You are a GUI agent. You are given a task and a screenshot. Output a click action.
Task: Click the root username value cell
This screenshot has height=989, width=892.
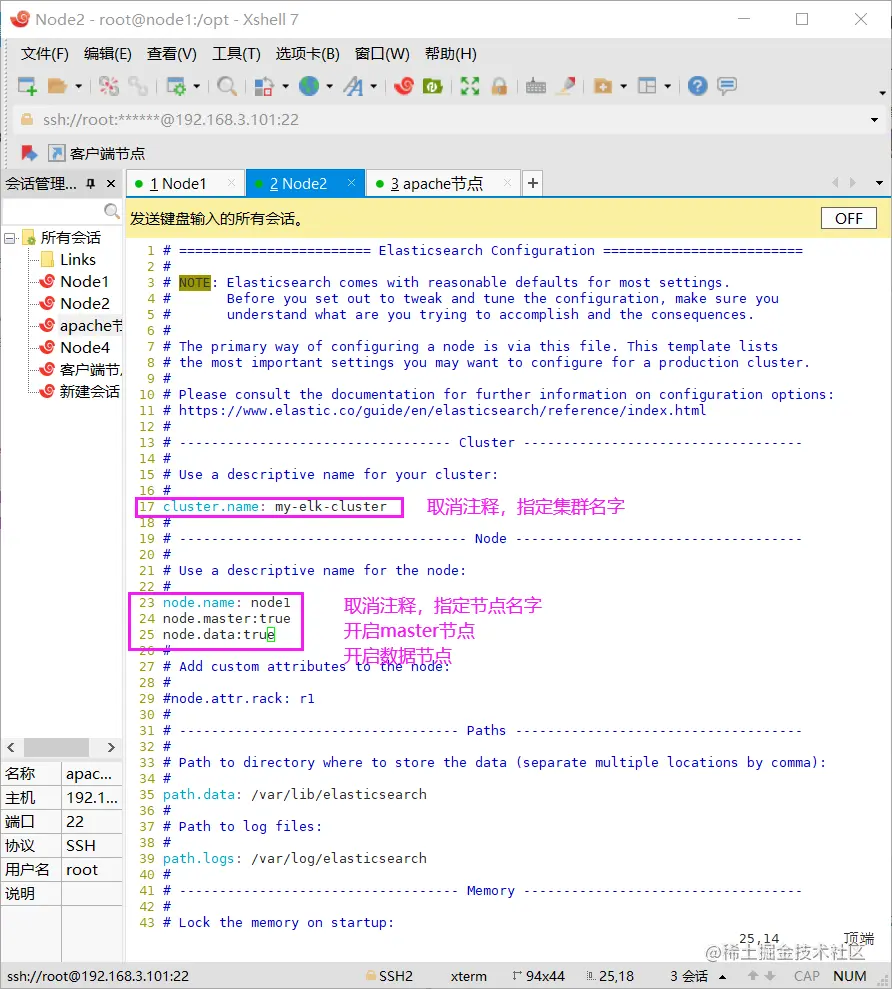point(91,870)
